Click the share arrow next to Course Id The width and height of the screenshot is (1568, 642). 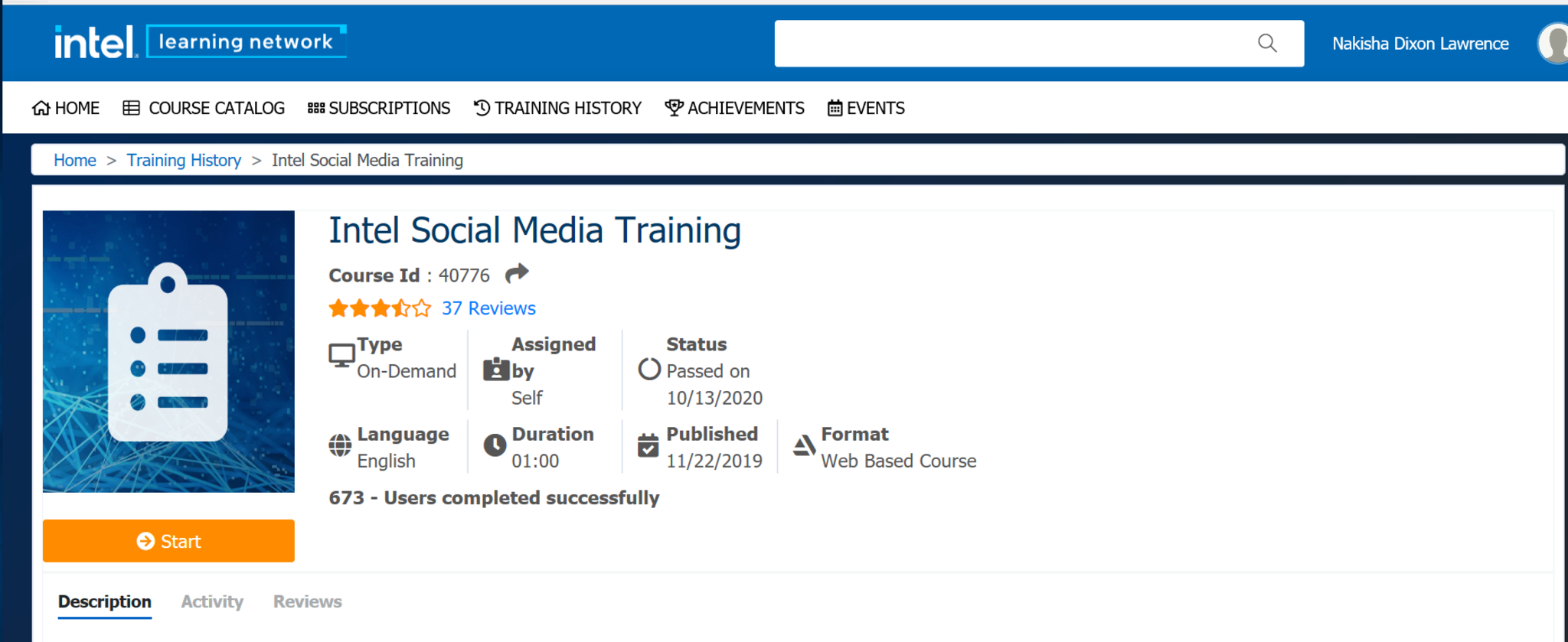[517, 273]
